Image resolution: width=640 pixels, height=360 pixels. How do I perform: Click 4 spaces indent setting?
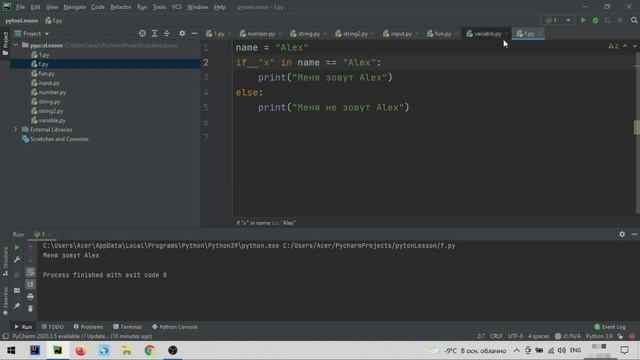[538, 336]
